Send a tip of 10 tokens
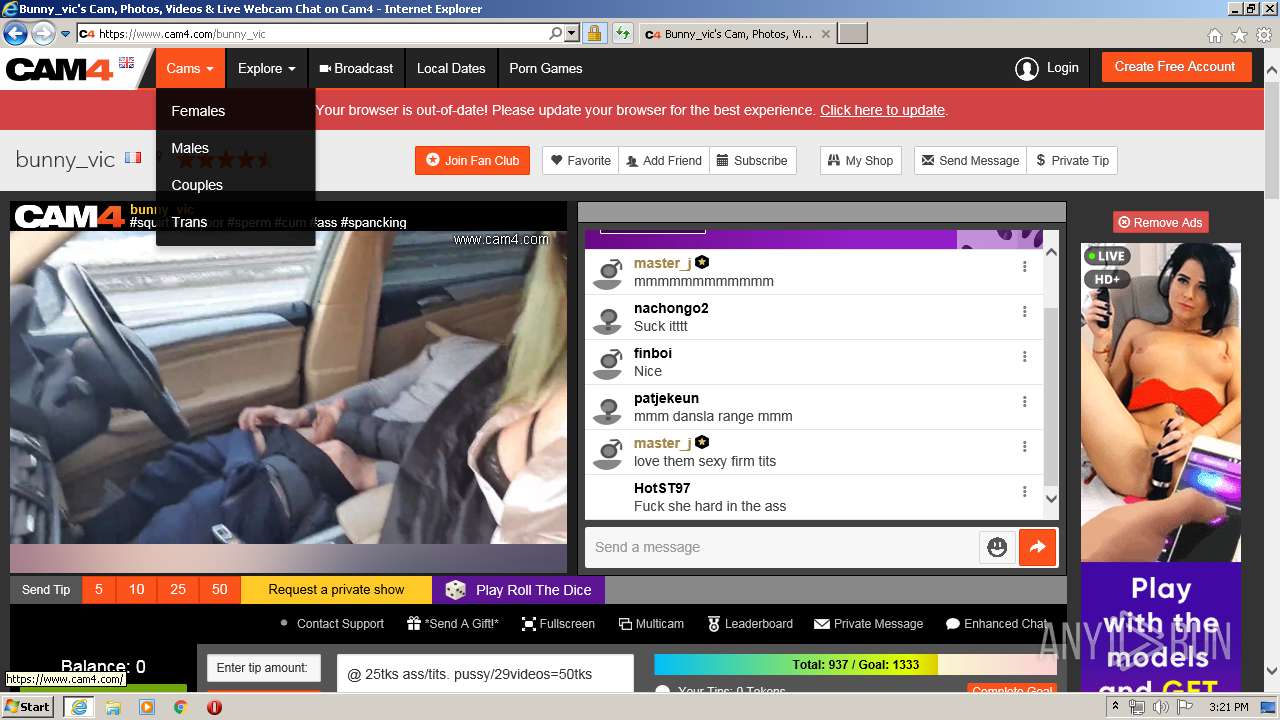This screenshot has width=1280, height=720. (x=137, y=590)
